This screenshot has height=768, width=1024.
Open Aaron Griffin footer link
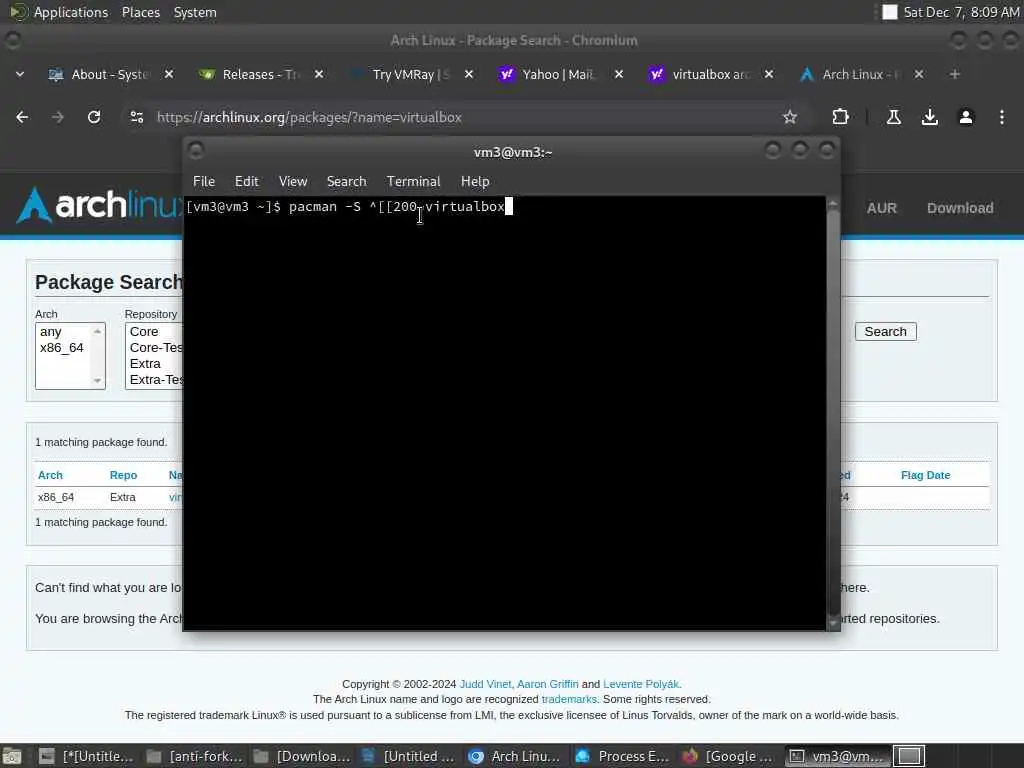pyautogui.click(x=547, y=684)
